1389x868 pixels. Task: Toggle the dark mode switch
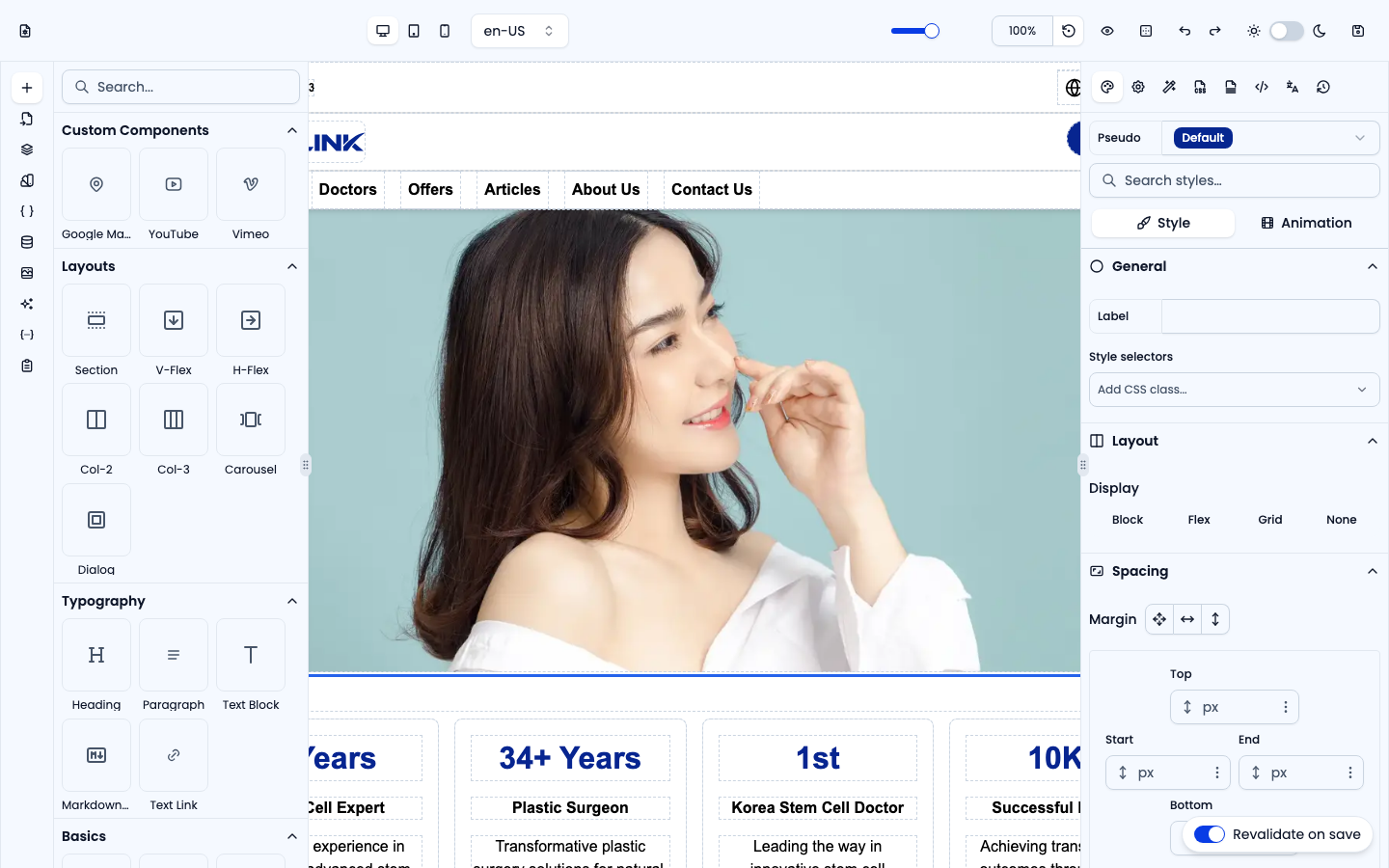[x=1287, y=31]
